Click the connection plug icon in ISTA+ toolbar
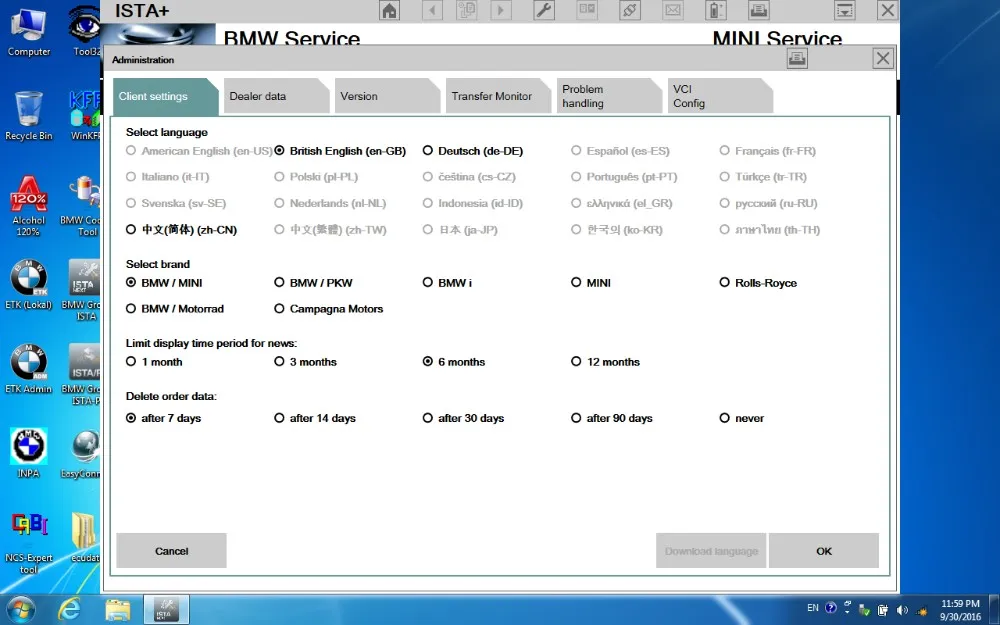This screenshot has width=1000, height=625. point(629,10)
